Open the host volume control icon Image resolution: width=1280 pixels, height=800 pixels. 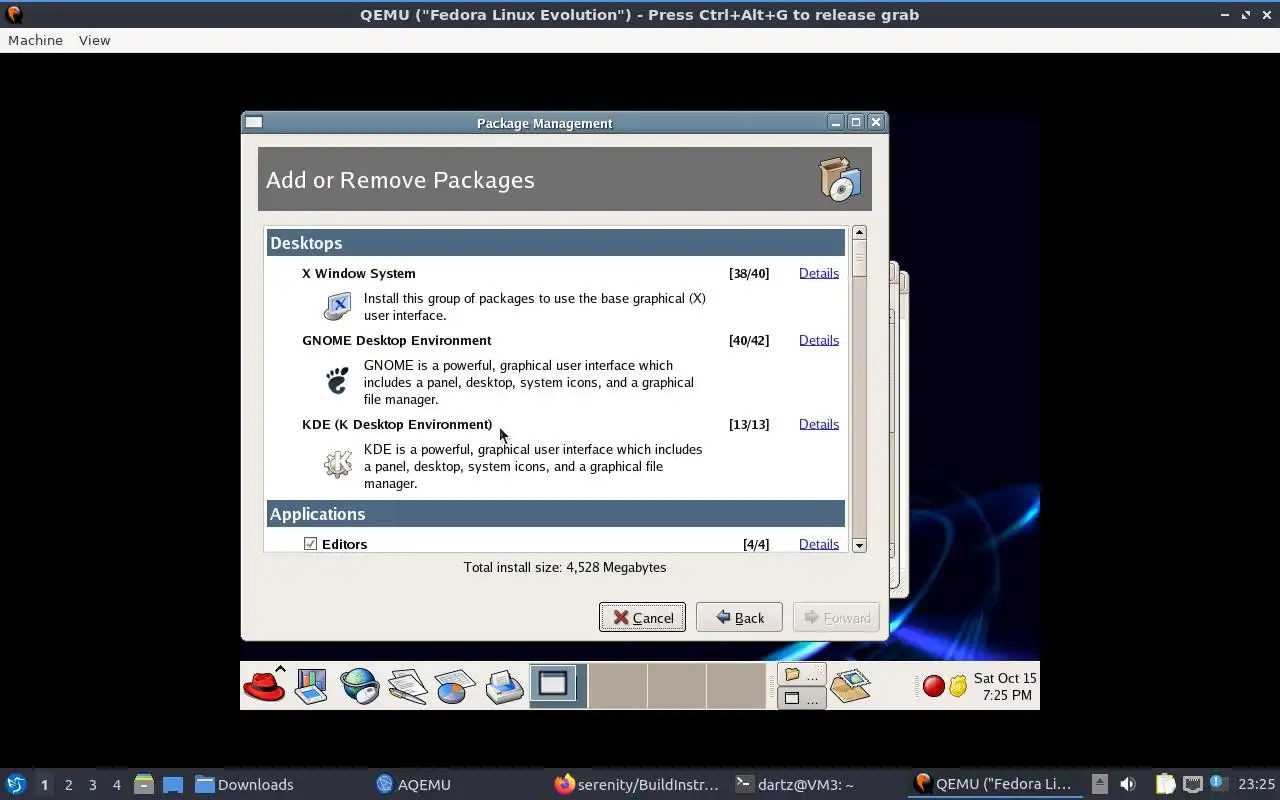coord(1128,784)
